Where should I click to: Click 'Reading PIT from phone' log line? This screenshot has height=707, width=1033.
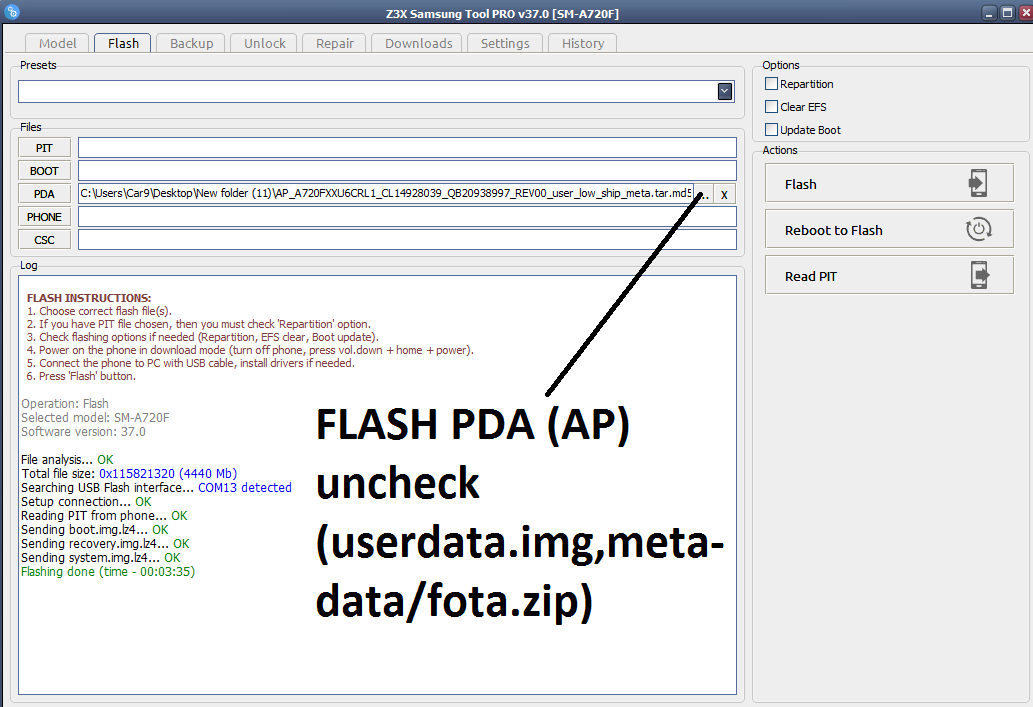point(104,515)
